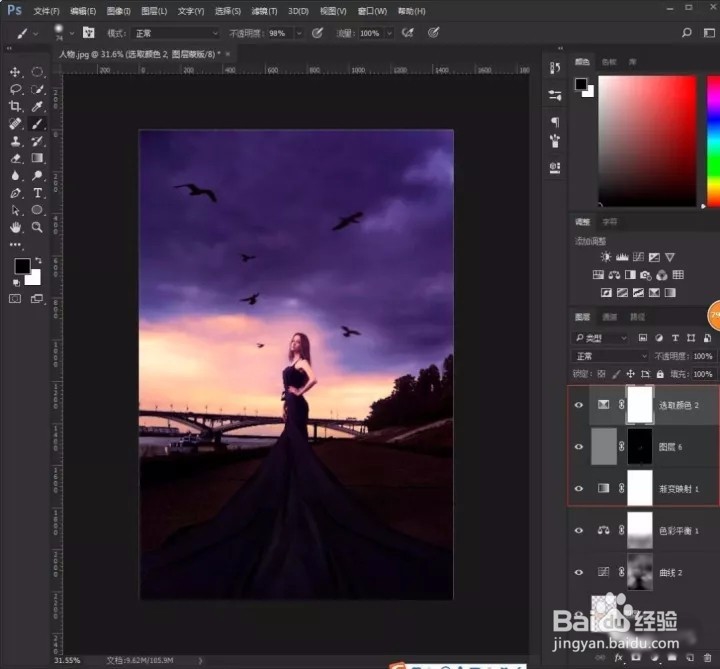Open the 文件(F) menu

click(46, 11)
